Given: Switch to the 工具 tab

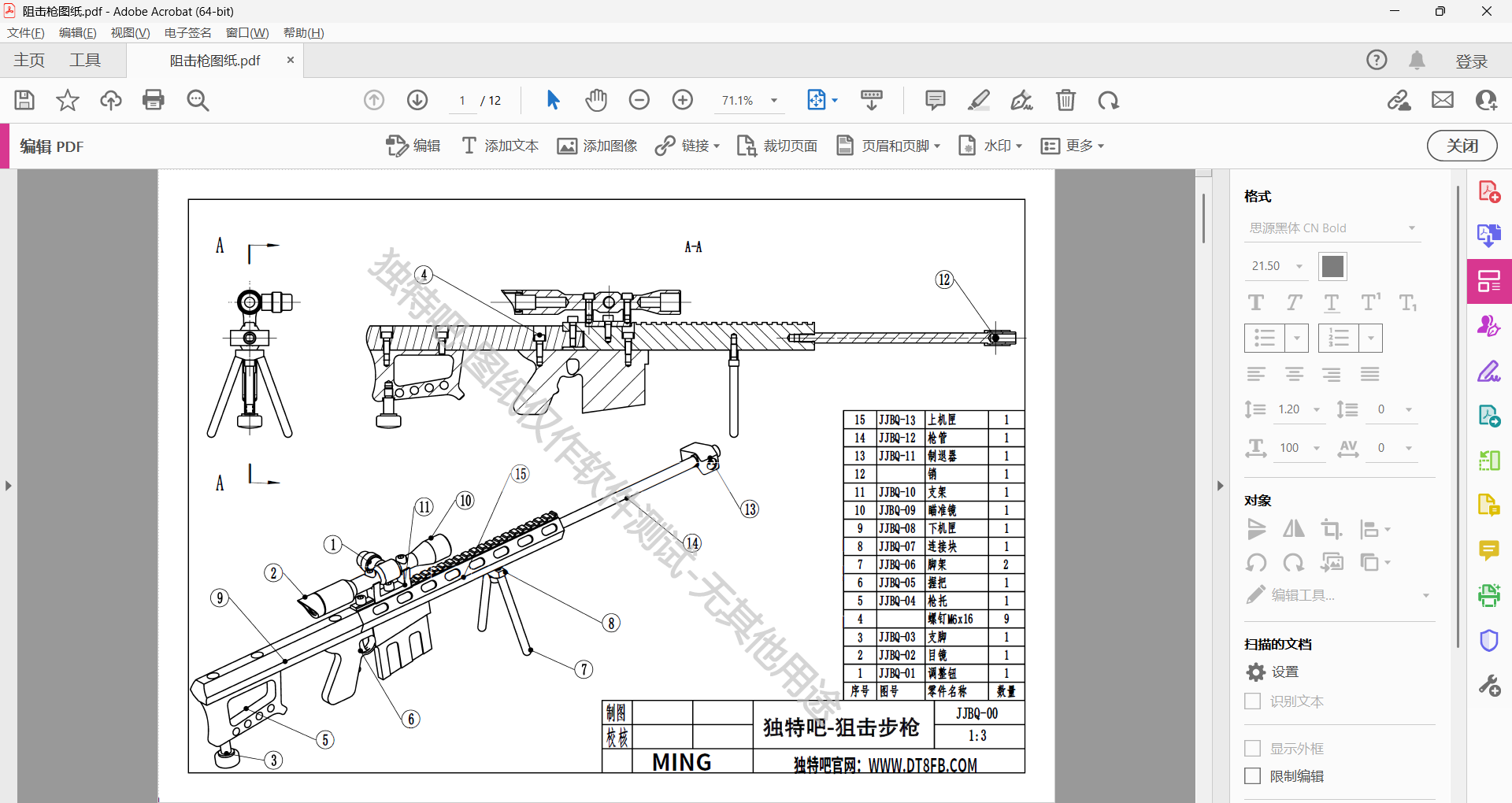Looking at the screenshot, I should (86, 60).
